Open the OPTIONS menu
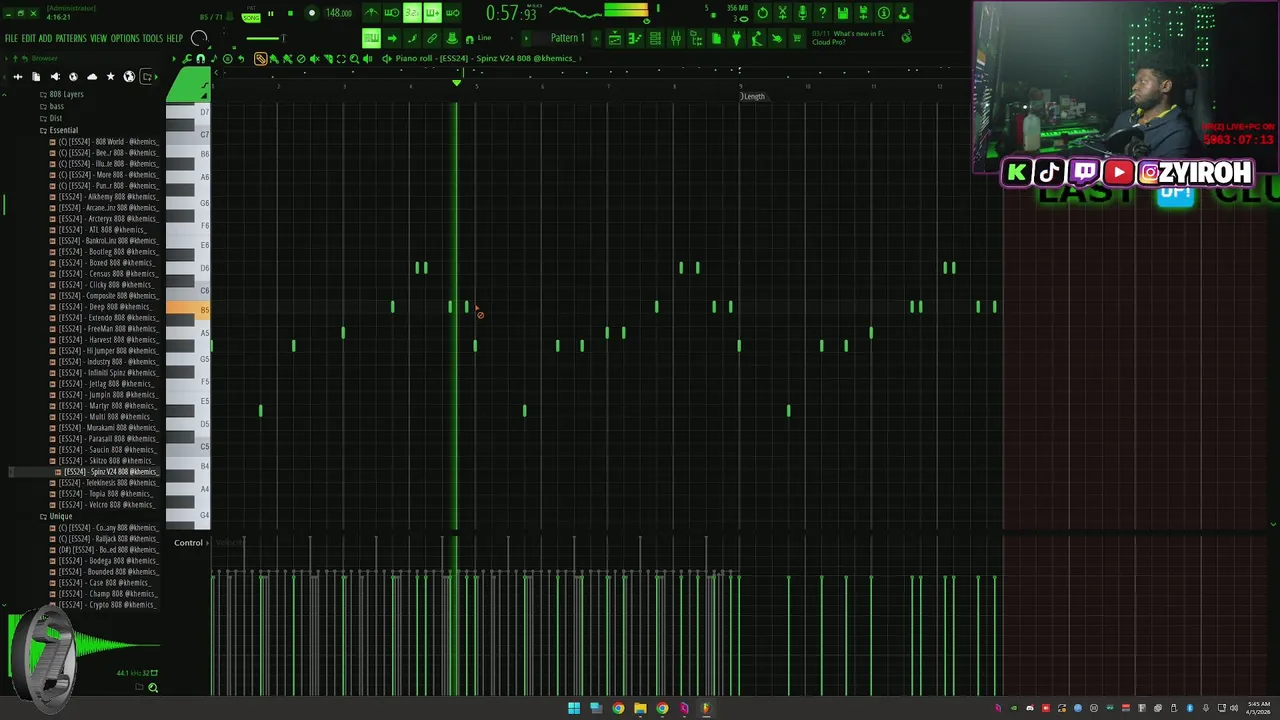Viewport: 1280px width, 720px height. pyautogui.click(x=125, y=38)
